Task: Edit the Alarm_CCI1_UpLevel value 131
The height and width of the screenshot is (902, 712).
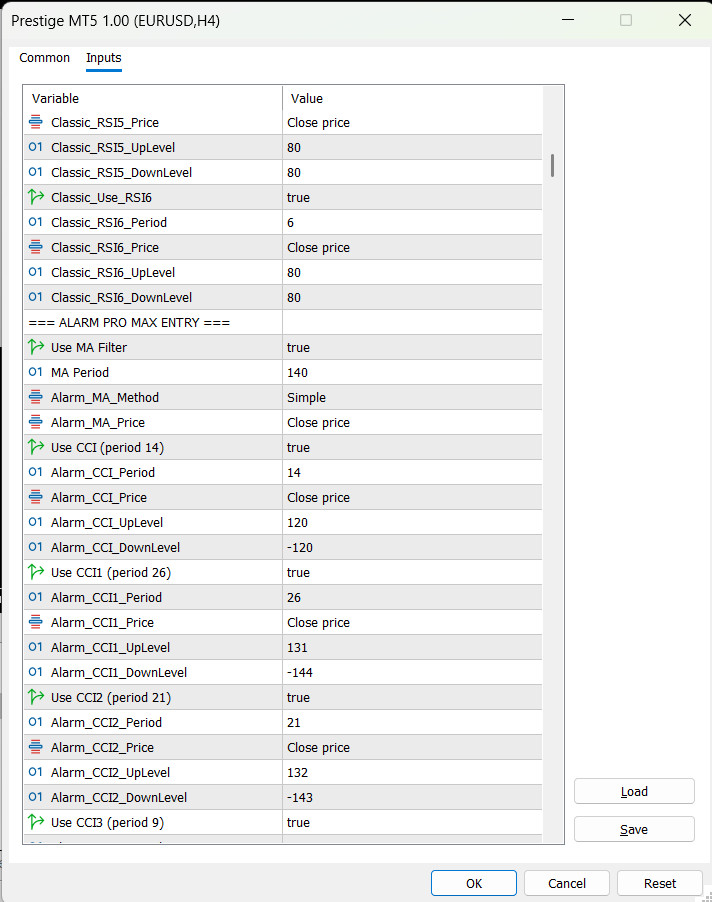Action: click(412, 647)
